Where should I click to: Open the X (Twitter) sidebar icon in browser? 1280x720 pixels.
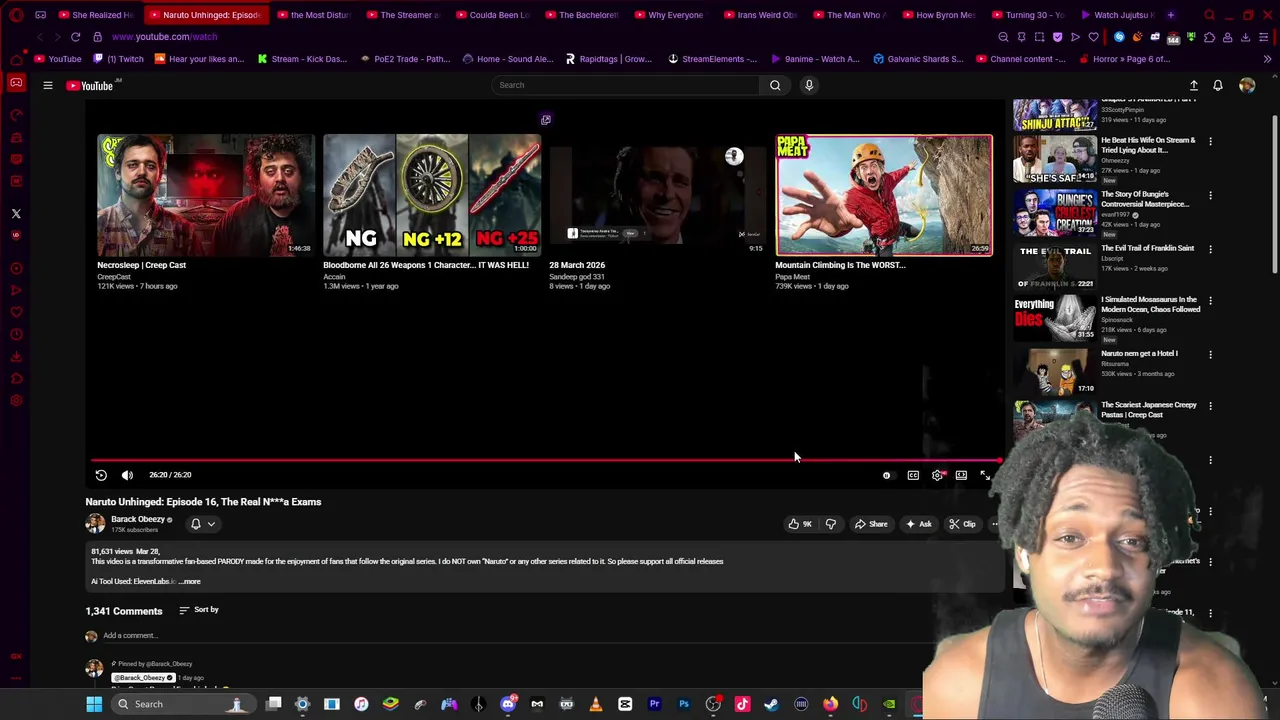pos(16,214)
